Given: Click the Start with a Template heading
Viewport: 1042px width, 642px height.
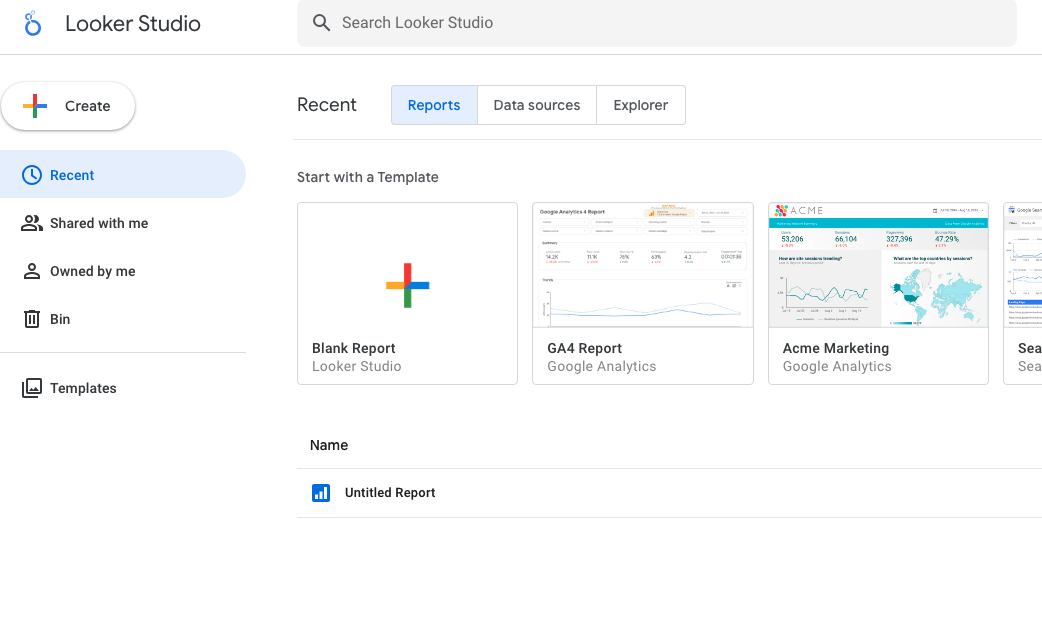Looking at the screenshot, I should [x=367, y=177].
